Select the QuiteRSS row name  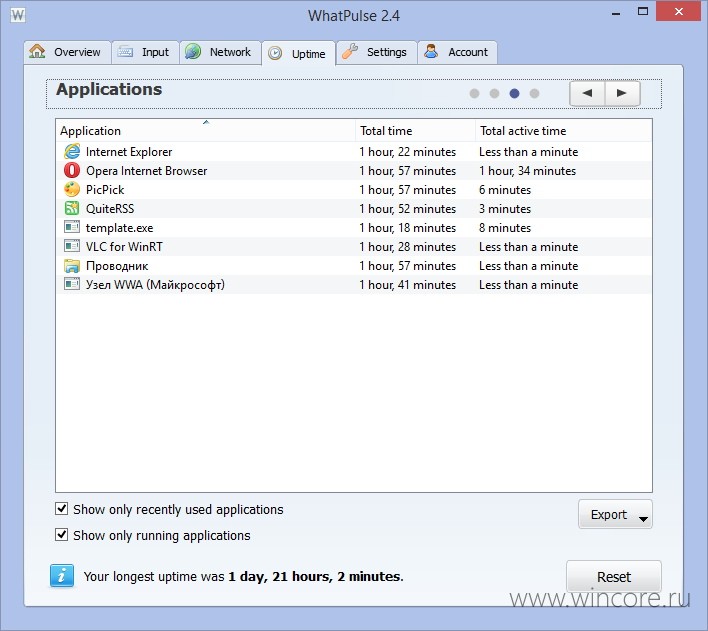coord(110,209)
